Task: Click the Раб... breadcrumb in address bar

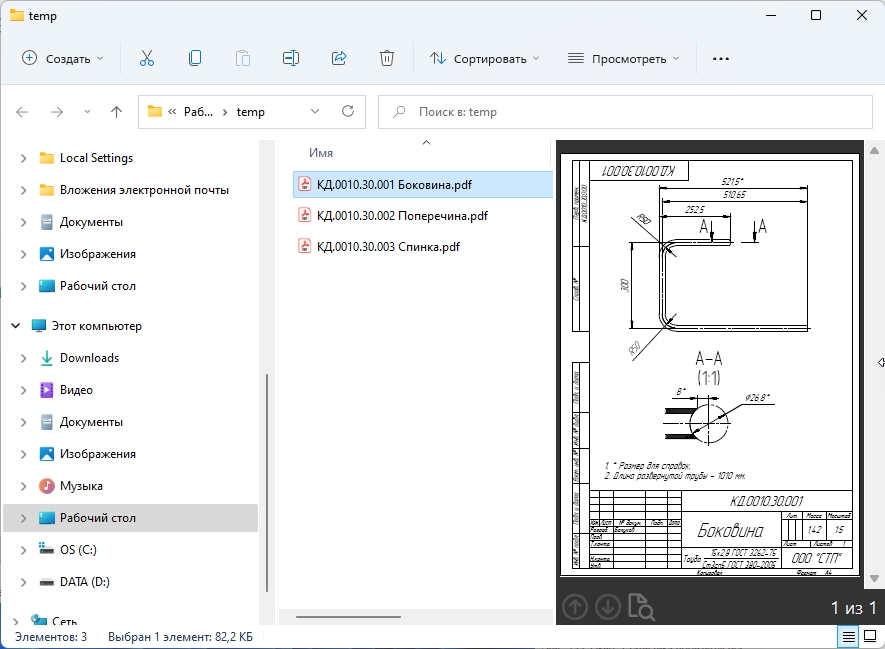Action: (x=198, y=112)
